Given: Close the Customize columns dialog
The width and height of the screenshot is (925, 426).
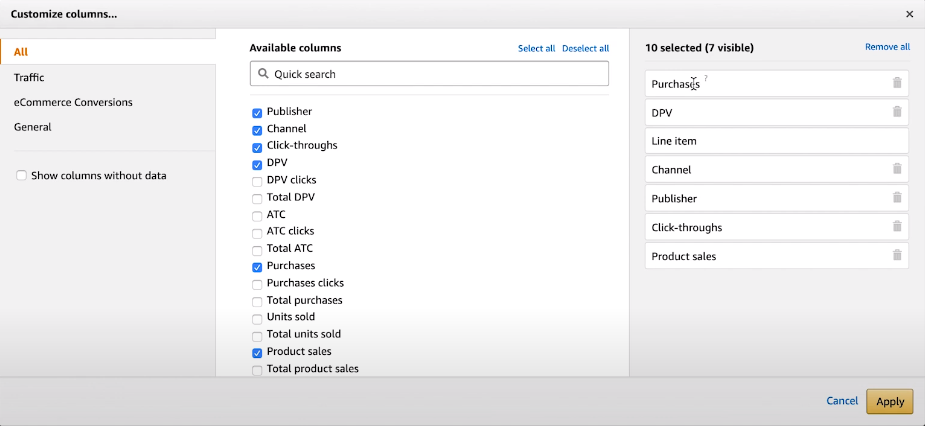Looking at the screenshot, I should tap(909, 14).
